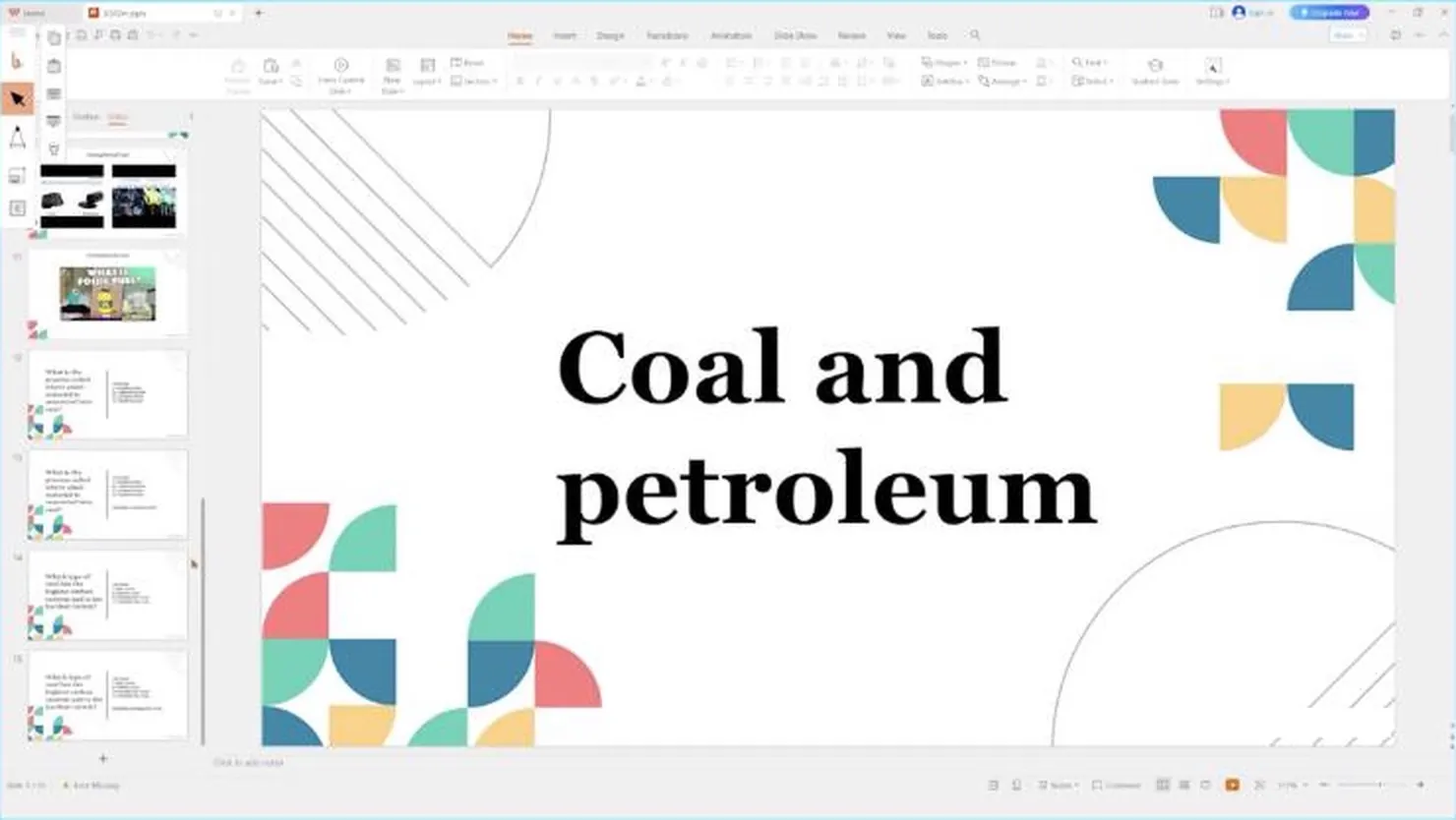Open the Settings ribbon button

[1212, 71]
